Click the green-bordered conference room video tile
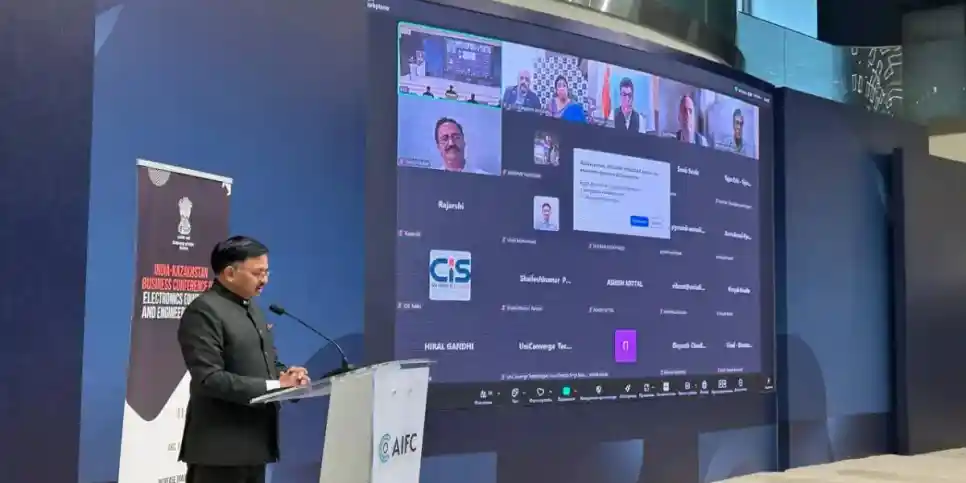The image size is (966, 483). point(449,62)
